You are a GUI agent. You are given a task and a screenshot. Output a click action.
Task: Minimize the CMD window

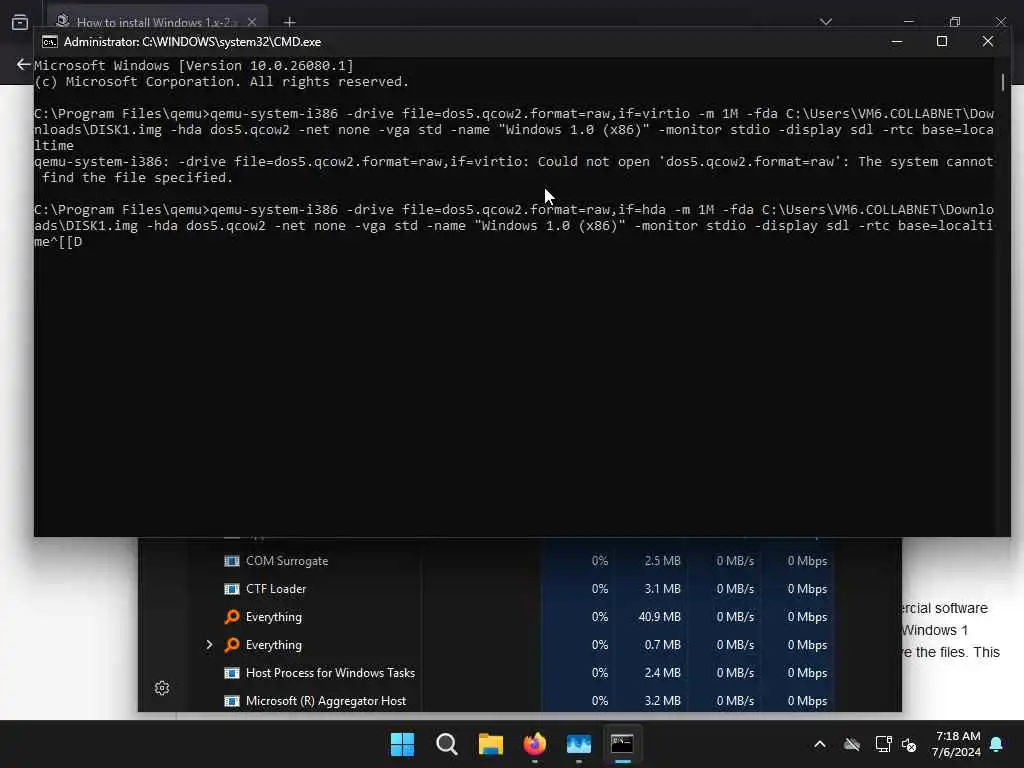pyautogui.click(x=897, y=42)
